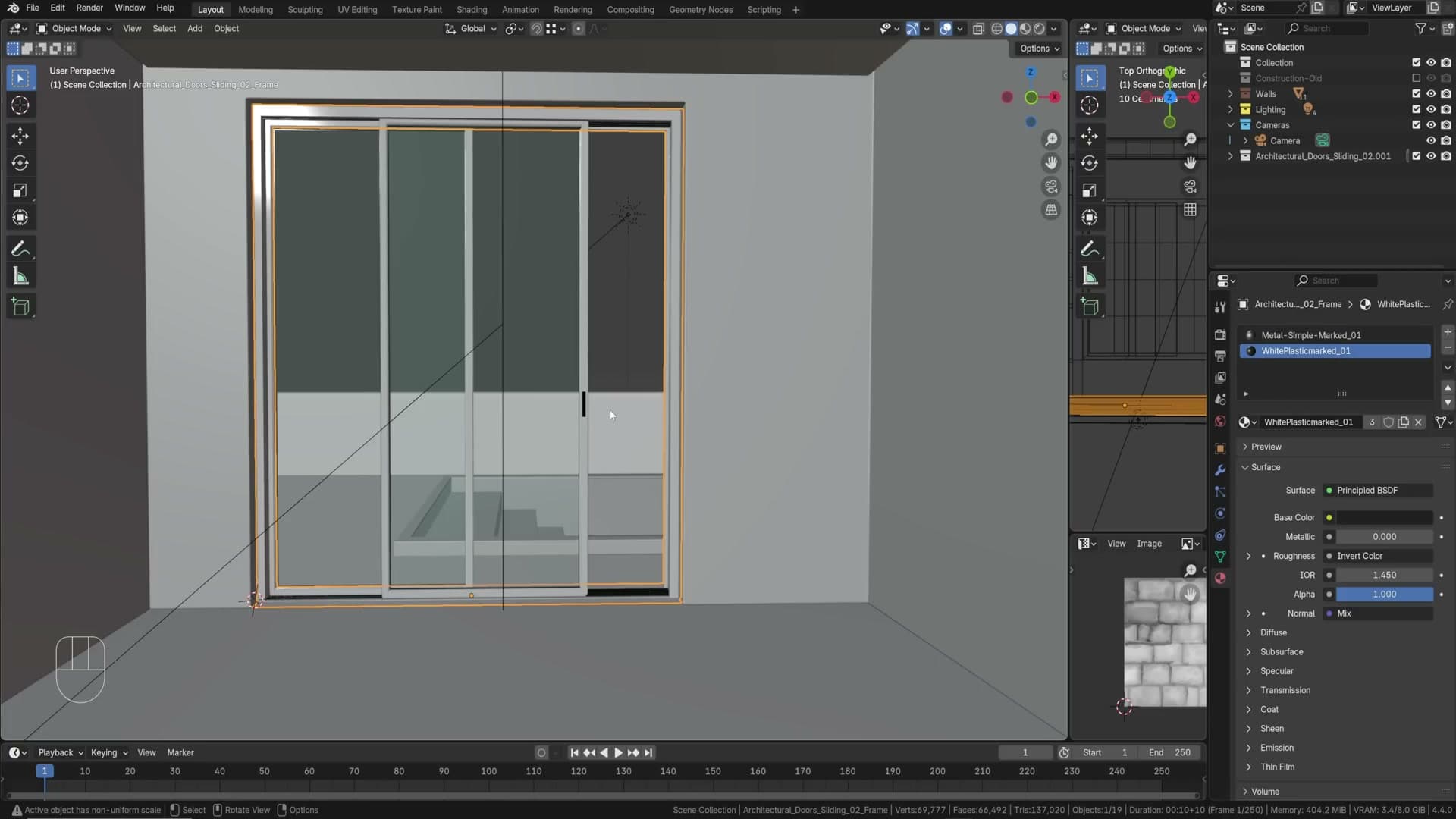Open the Render properties tab

pyautogui.click(x=1220, y=334)
